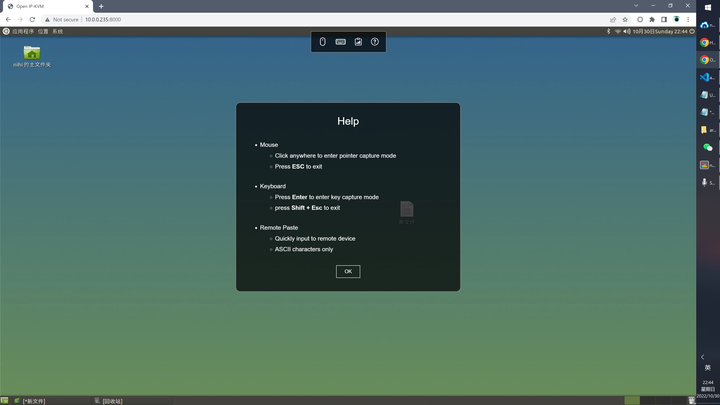This screenshot has width=720, height=405.
Task: Click the help question mark icon
Action: pos(375,42)
